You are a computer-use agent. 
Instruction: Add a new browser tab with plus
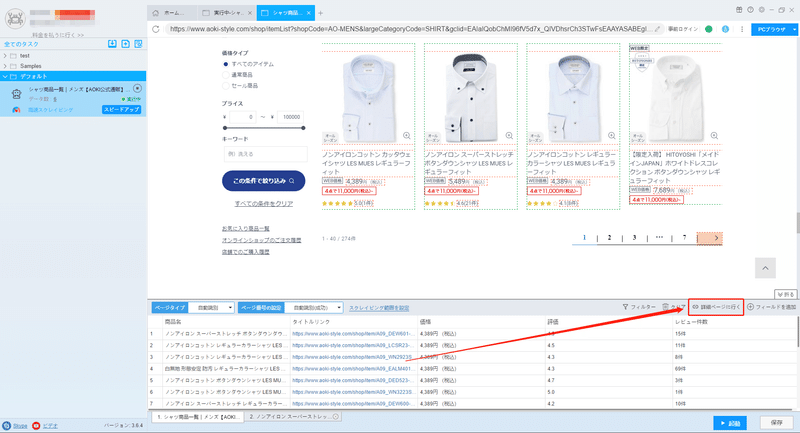(320, 13)
